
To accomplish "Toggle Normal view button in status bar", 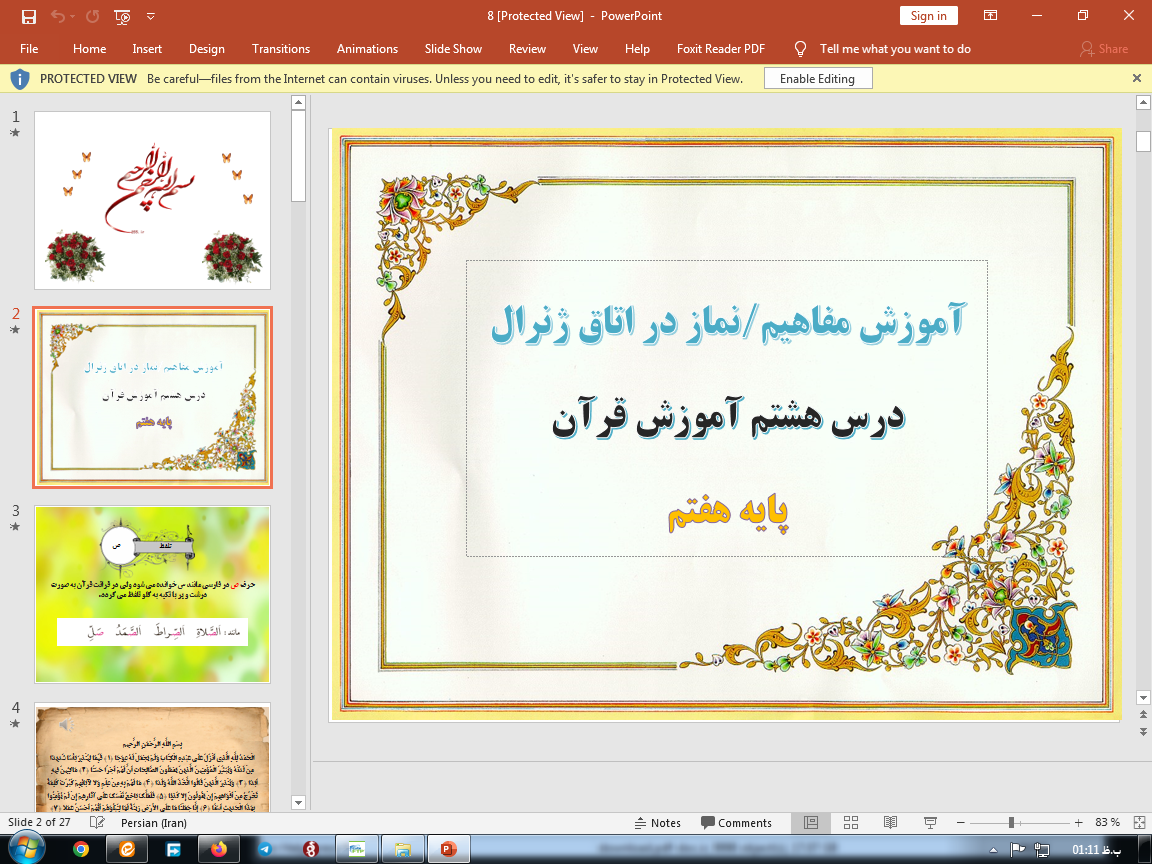I will (811, 822).
